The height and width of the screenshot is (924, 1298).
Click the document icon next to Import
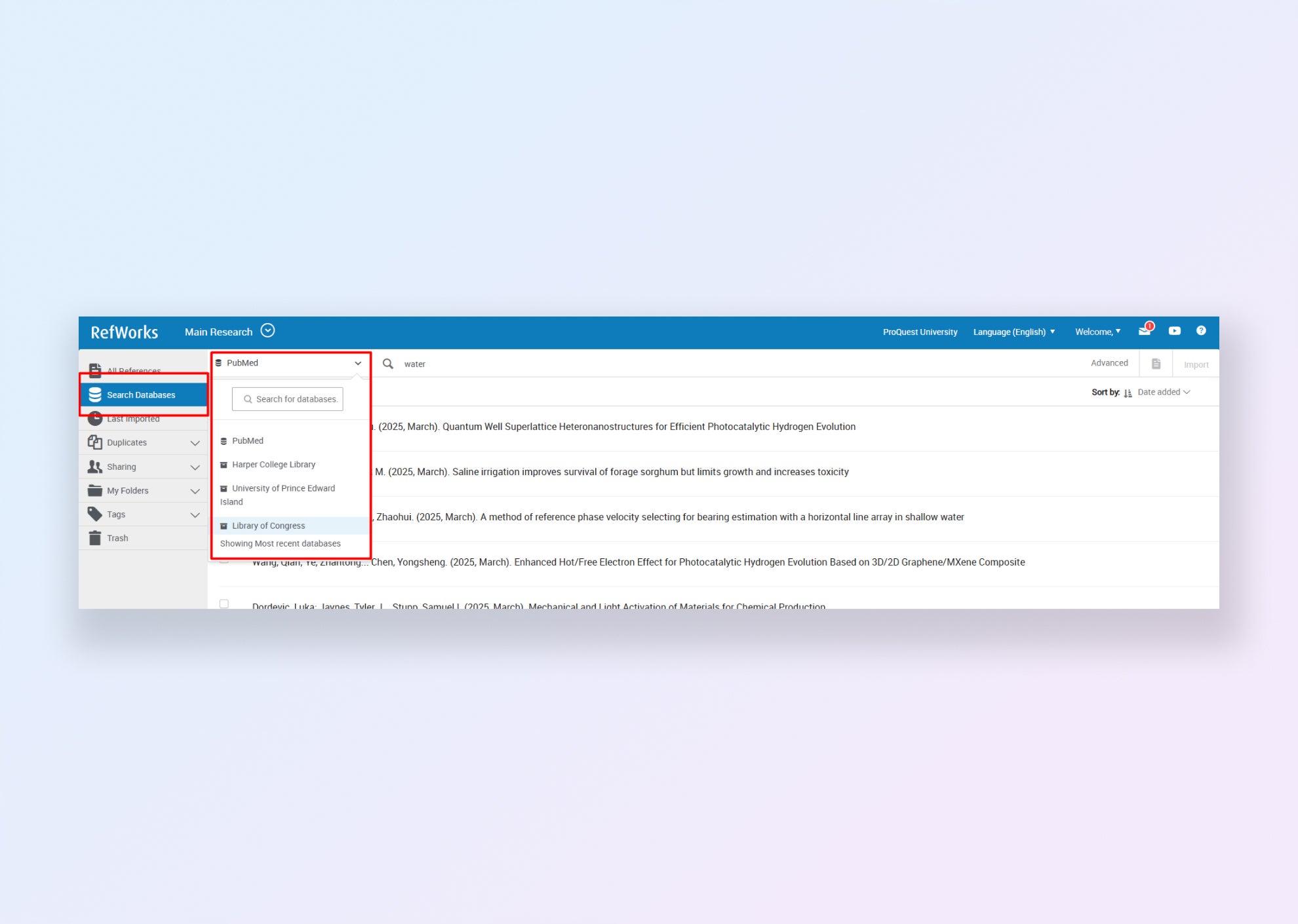click(x=1156, y=364)
